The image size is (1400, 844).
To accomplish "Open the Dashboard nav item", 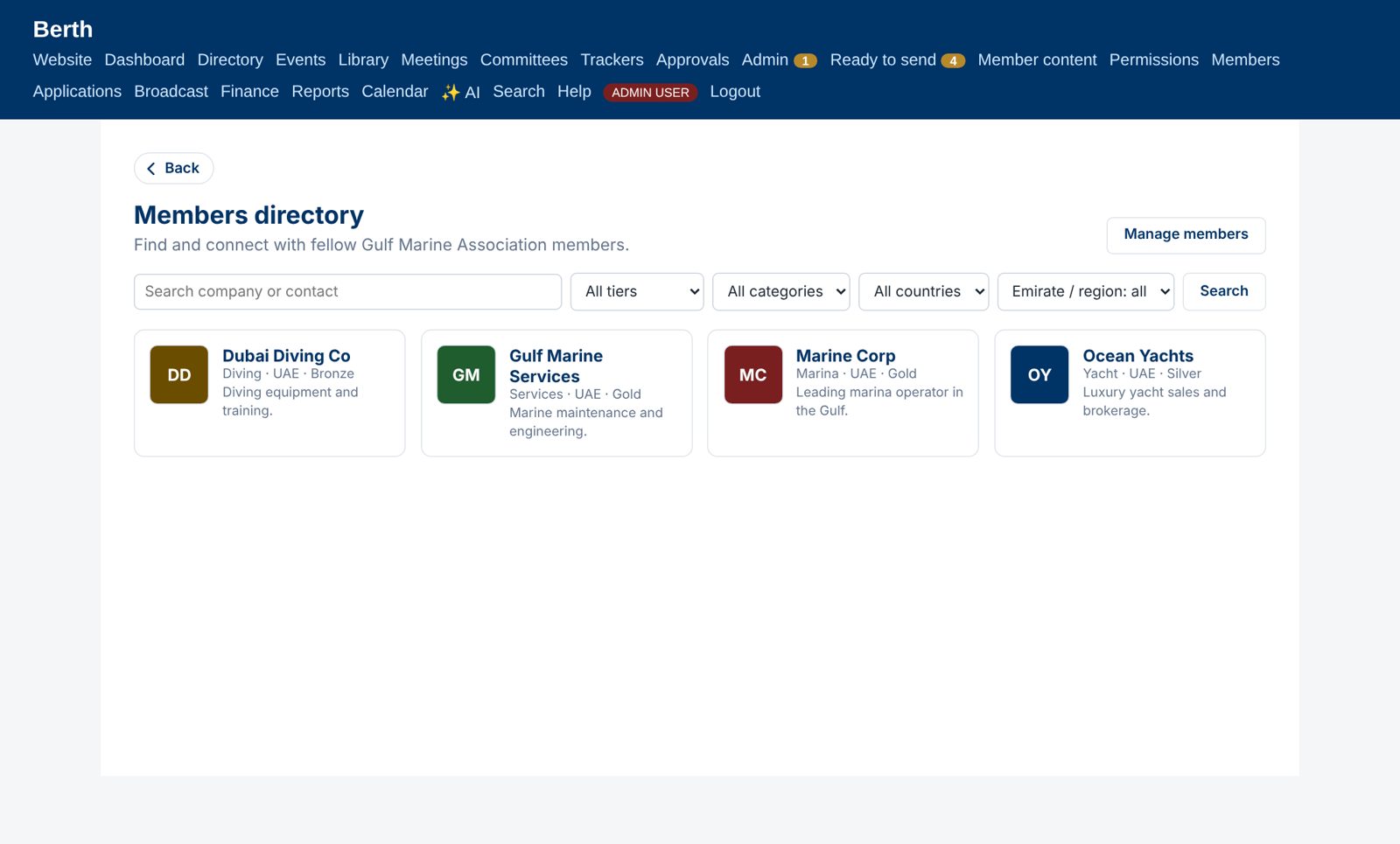I will [144, 59].
